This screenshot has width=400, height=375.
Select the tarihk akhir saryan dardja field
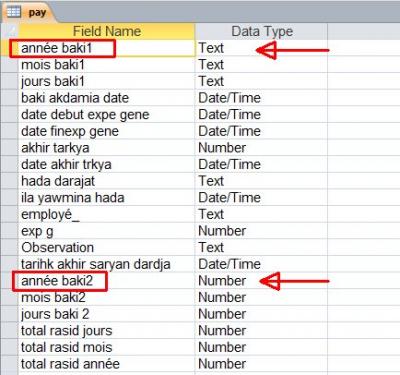pyautogui.click(x=107, y=264)
